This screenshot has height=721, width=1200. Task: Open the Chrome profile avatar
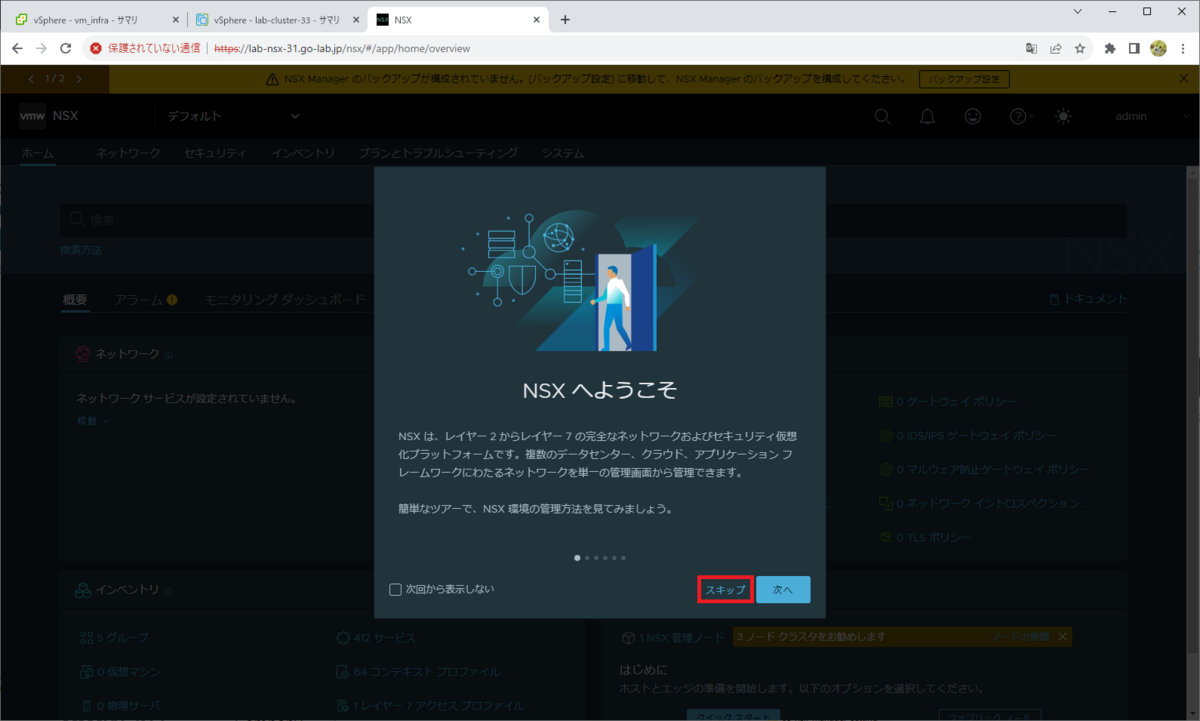(x=1159, y=48)
